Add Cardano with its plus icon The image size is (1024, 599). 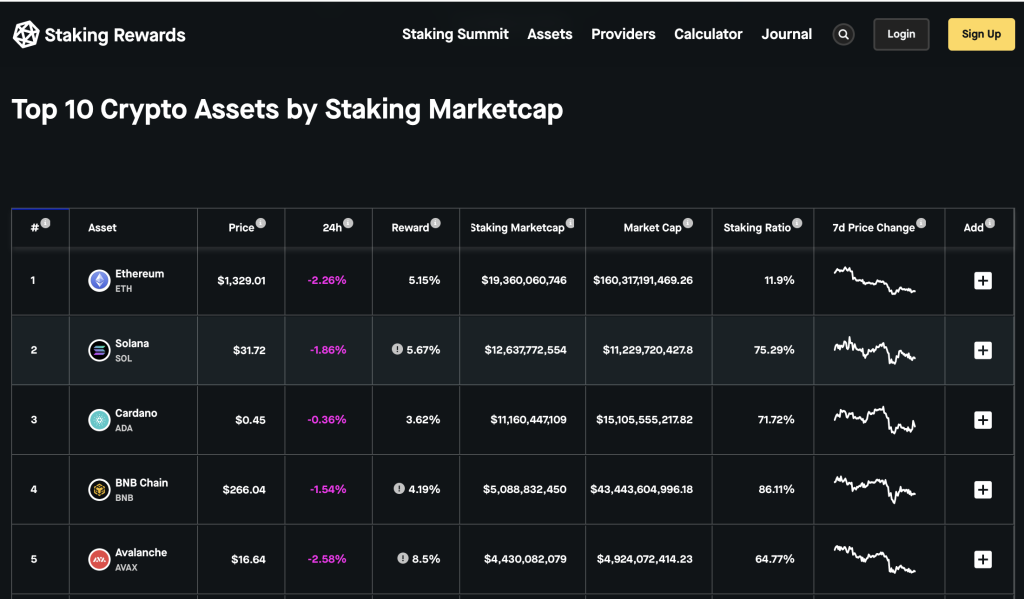(983, 420)
